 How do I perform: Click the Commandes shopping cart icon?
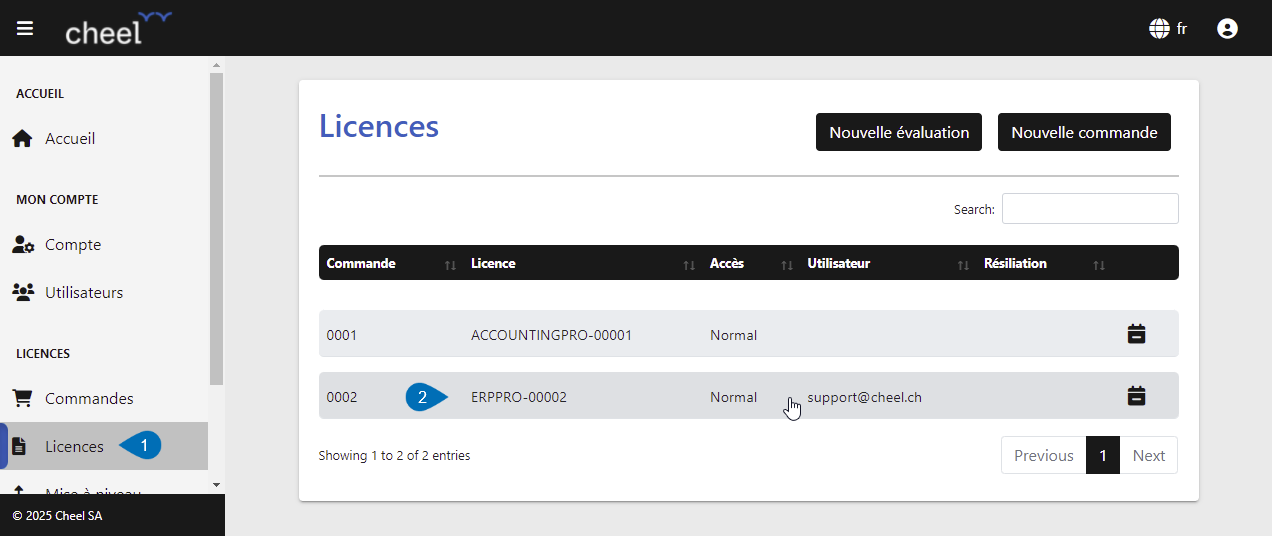point(22,398)
